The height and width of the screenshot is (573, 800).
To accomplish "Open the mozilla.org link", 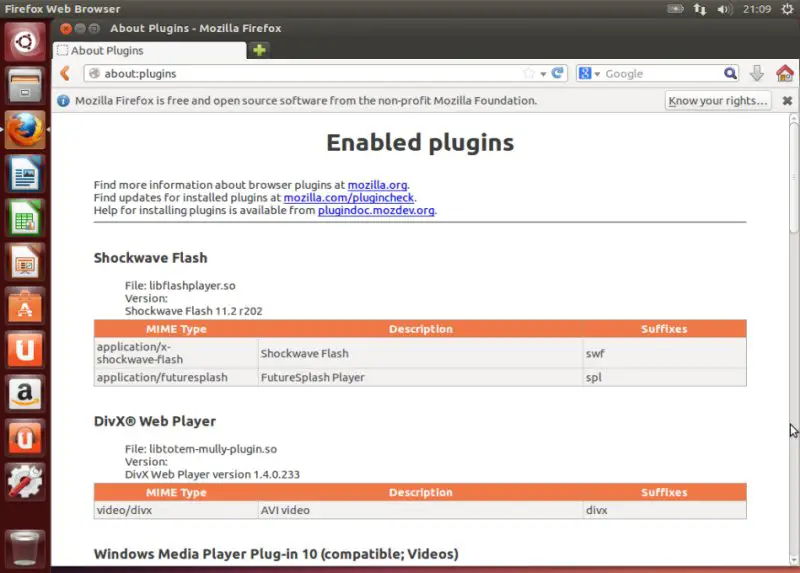I will (x=377, y=185).
